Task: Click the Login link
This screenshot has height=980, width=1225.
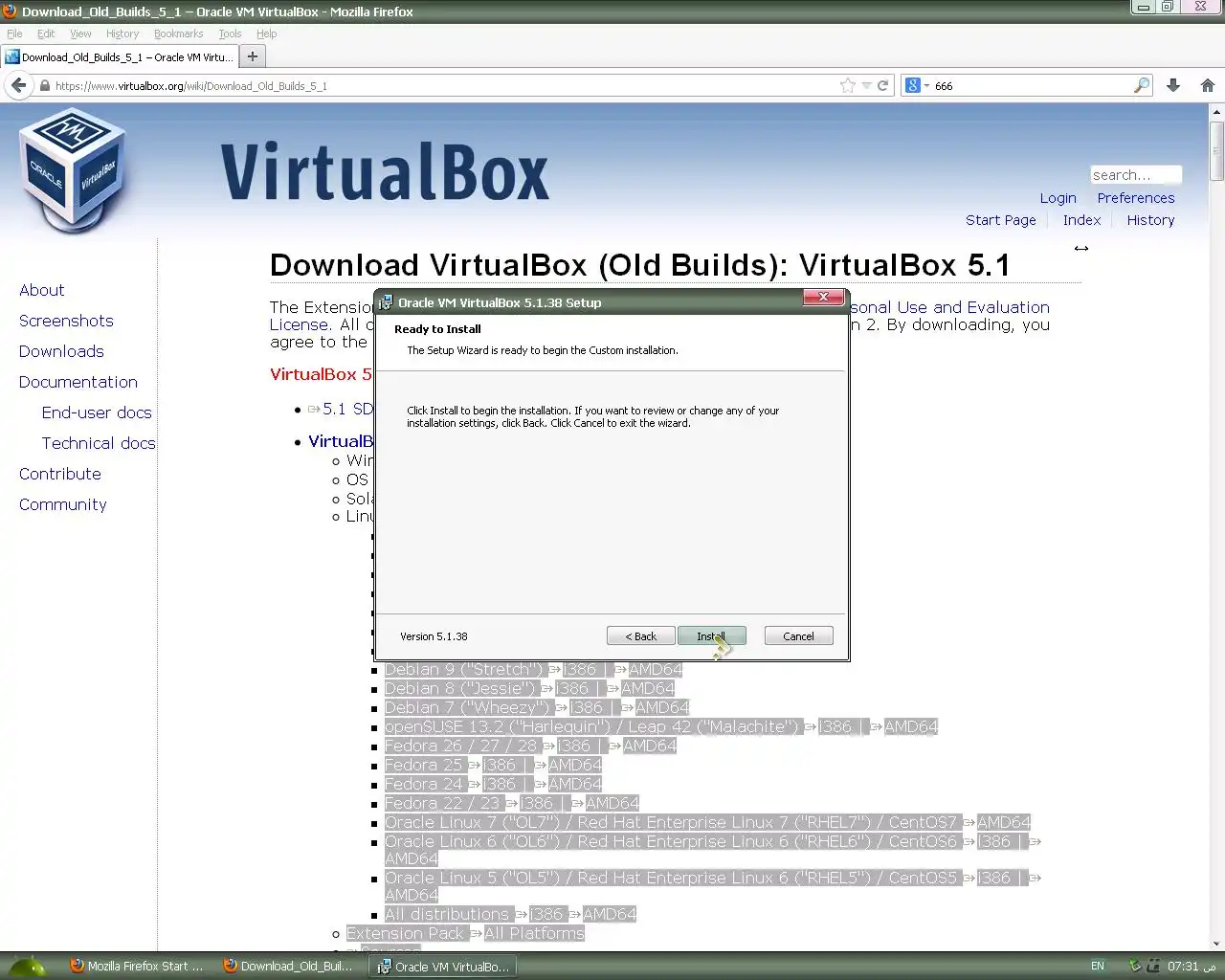Action: coord(1058,198)
